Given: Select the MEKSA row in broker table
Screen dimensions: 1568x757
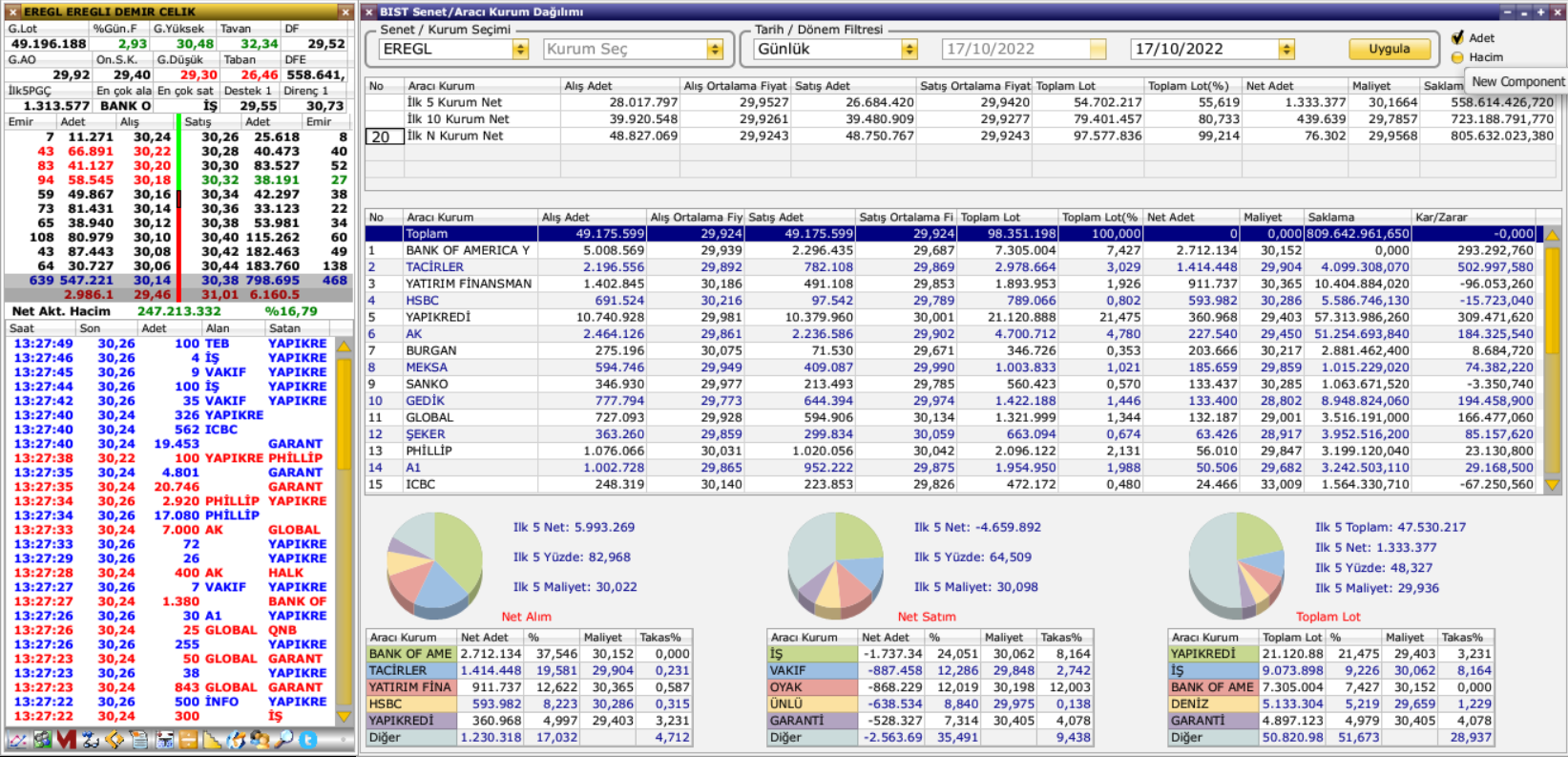Looking at the screenshot, I should pyautogui.click(x=951, y=368).
